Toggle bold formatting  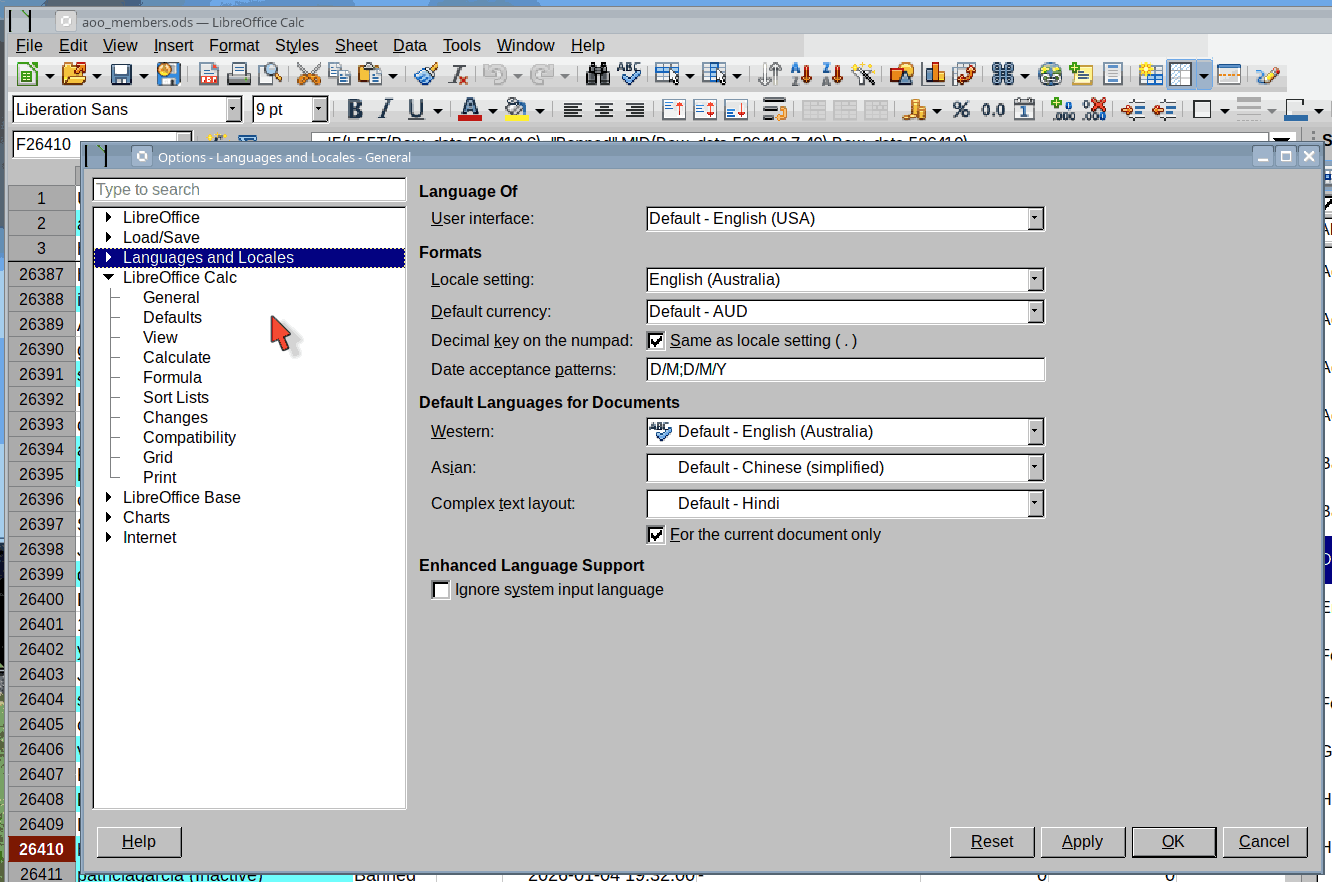[x=354, y=110]
